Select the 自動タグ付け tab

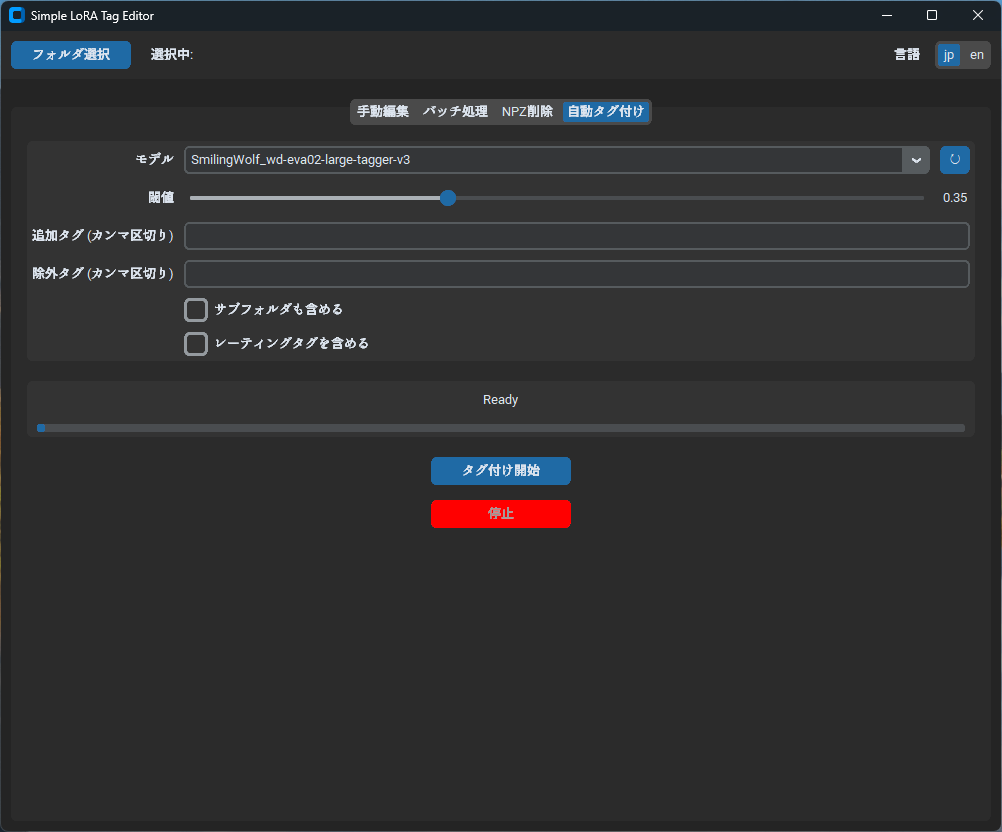pyautogui.click(x=606, y=112)
